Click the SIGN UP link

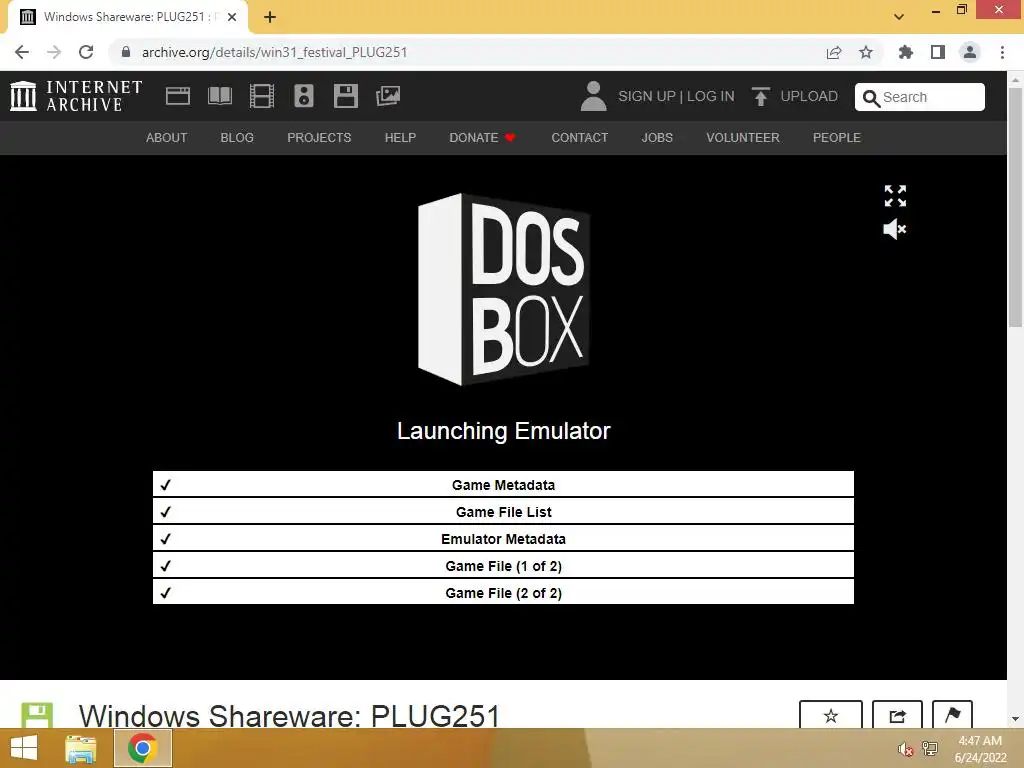(647, 96)
